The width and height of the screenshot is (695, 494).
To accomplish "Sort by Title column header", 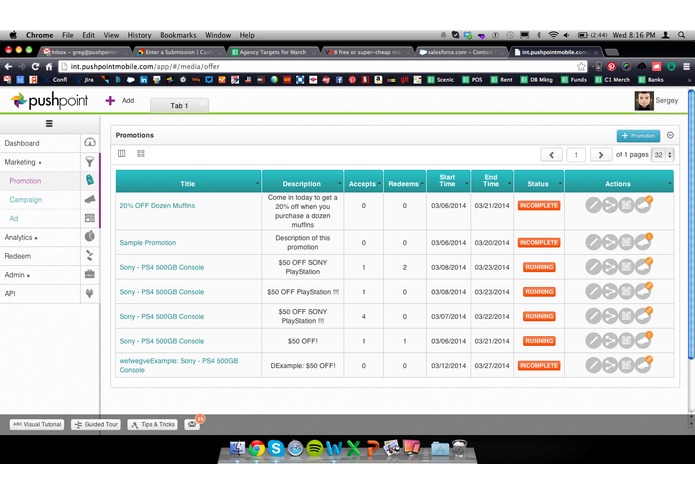I will [x=188, y=183].
